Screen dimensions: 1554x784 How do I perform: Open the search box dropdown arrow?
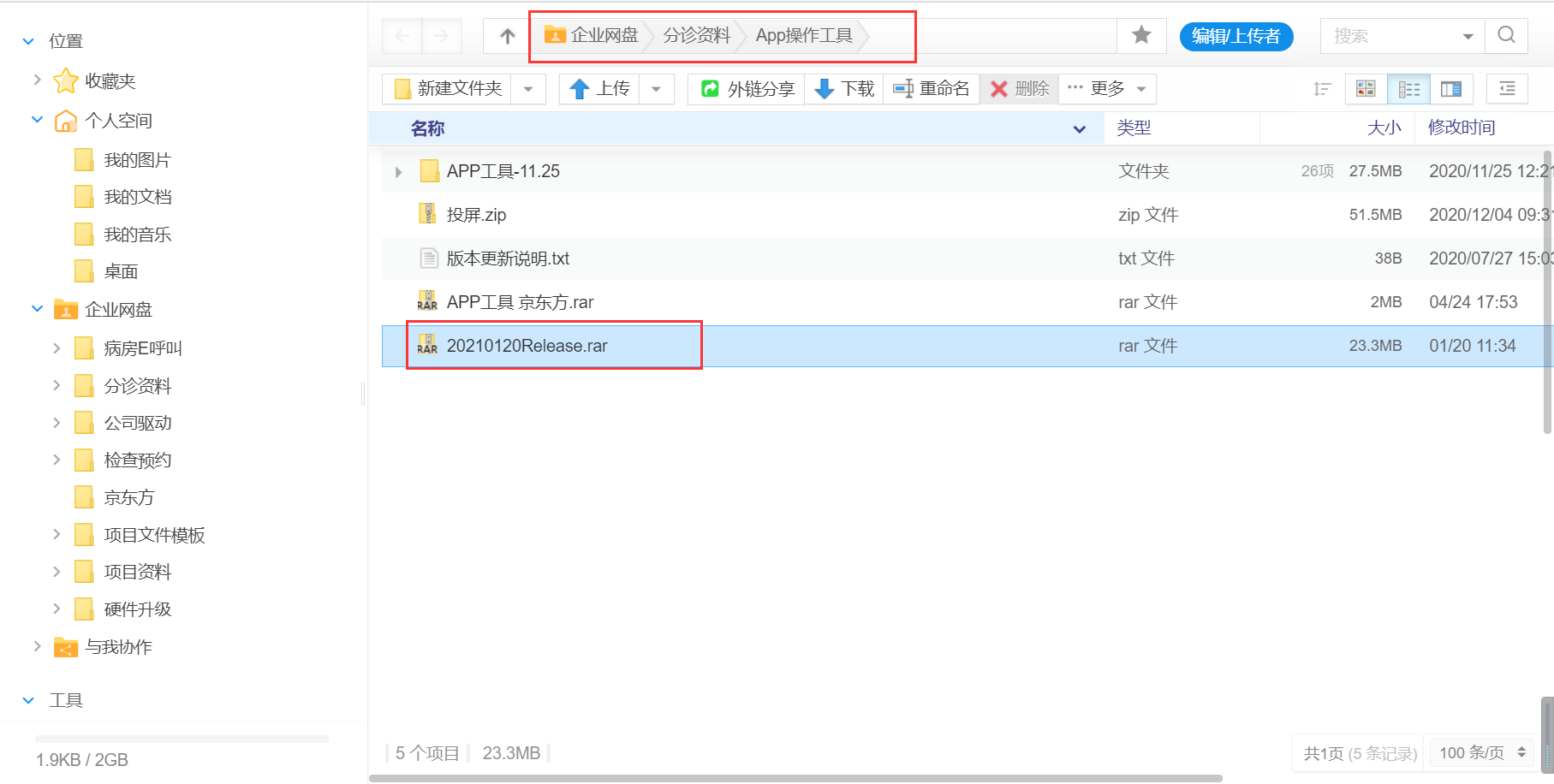point(1468,36)
